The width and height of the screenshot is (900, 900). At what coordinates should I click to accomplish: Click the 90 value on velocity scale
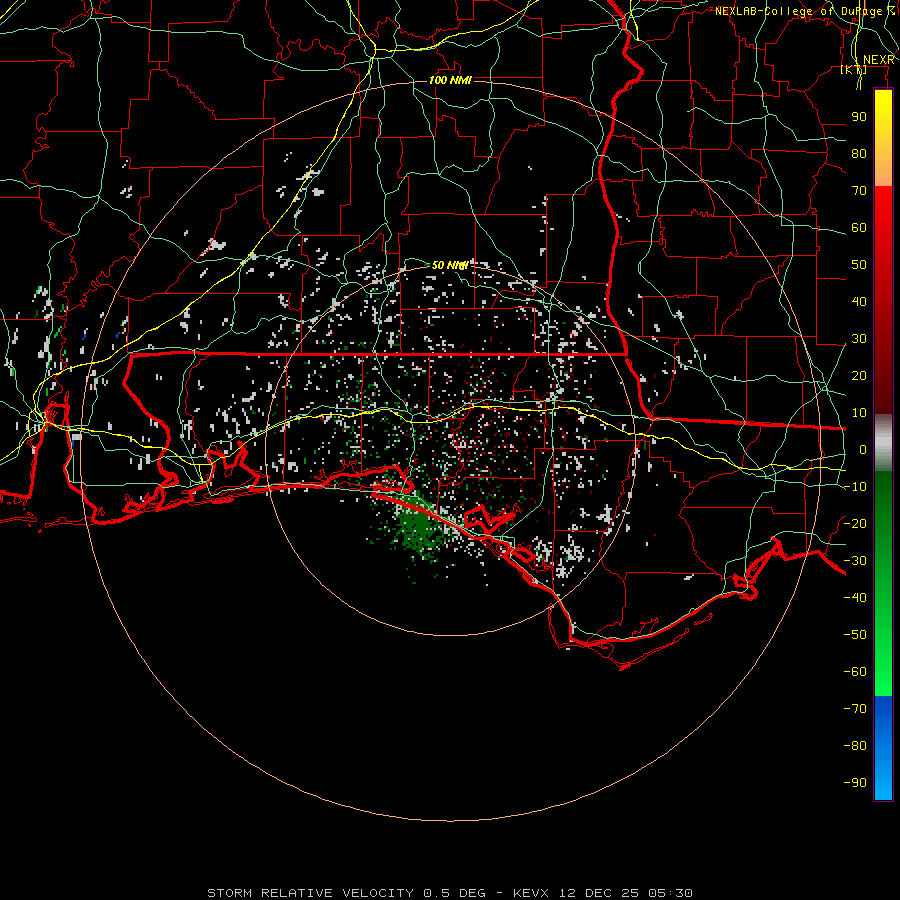(x=859, y=117)
